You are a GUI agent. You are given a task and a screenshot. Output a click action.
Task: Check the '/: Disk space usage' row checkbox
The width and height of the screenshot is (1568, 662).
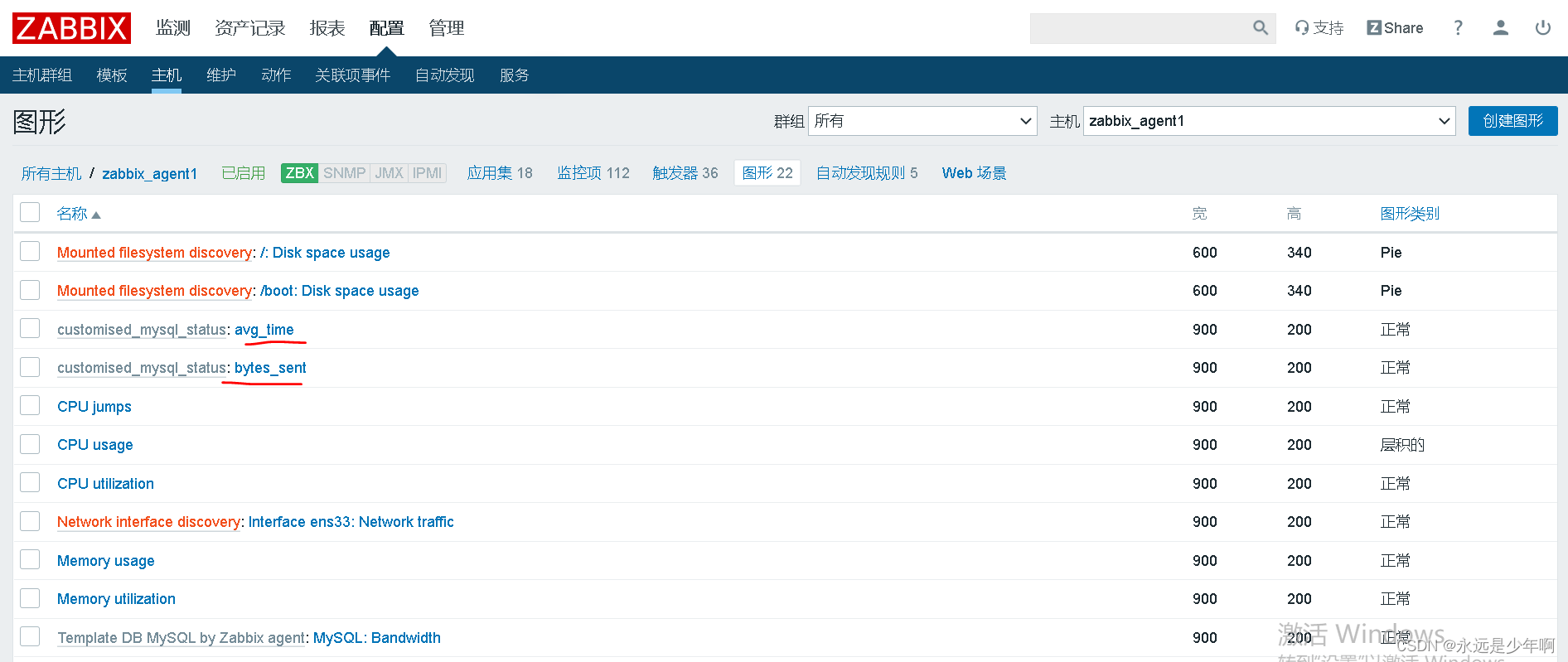[x=30, y=251]
